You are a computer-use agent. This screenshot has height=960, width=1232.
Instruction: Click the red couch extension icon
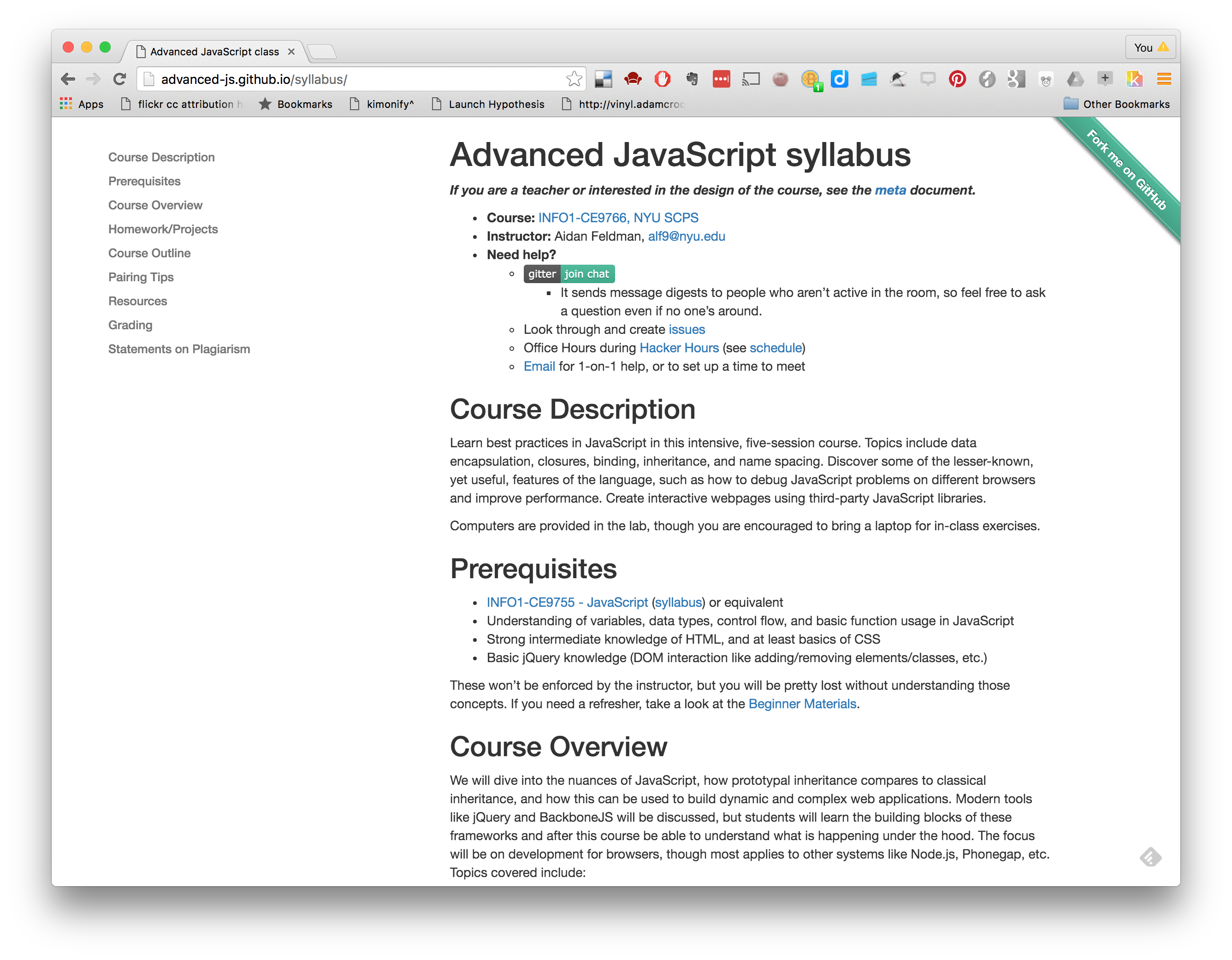(x=633, y=79)
